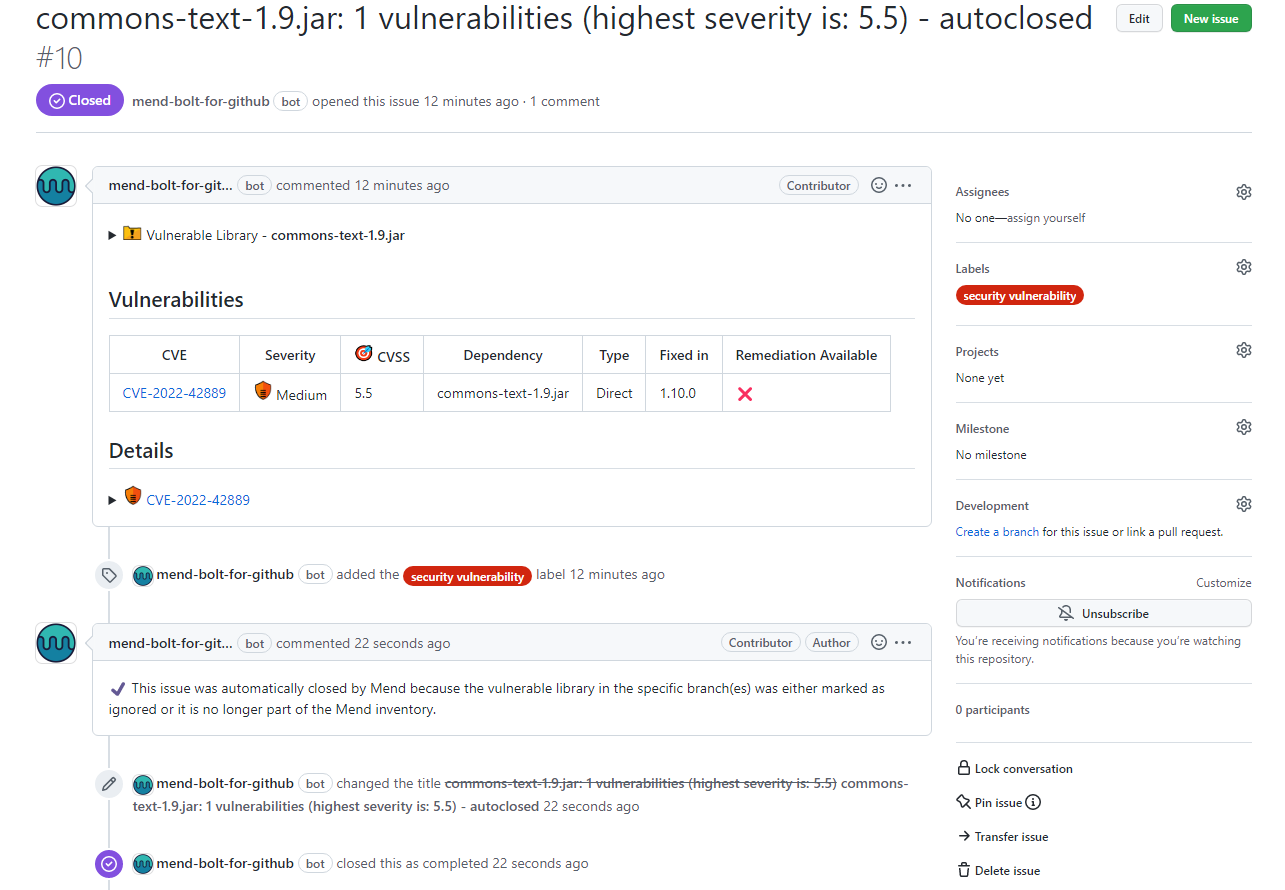Viewport: 1285px width, 890px height.
Task: Click the Edit title button
Action: 1139,19
